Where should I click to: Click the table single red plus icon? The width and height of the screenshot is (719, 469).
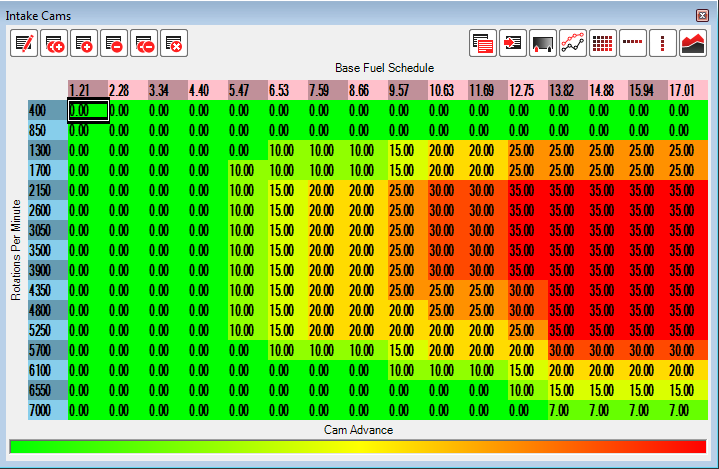point(84,44)
